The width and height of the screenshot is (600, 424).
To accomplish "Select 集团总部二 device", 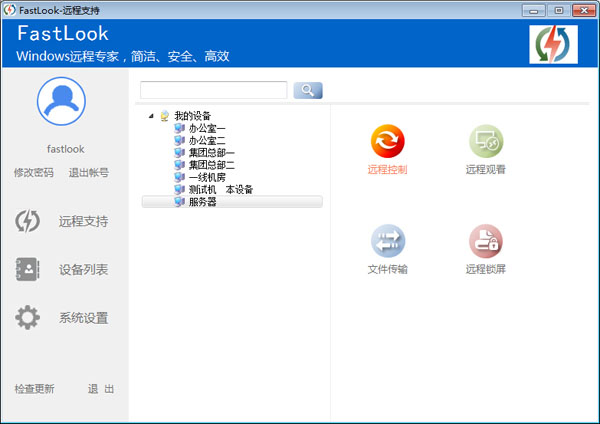I will pyautogui.click(x=212, y=165).
